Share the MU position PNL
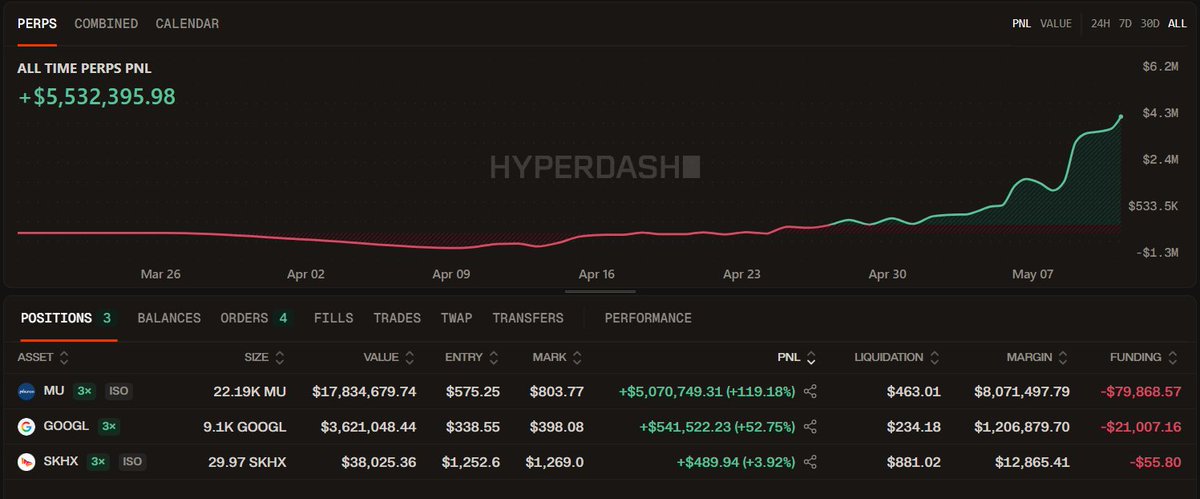Viewport: 1200px width, 499px height. click(x=811, y=391)
